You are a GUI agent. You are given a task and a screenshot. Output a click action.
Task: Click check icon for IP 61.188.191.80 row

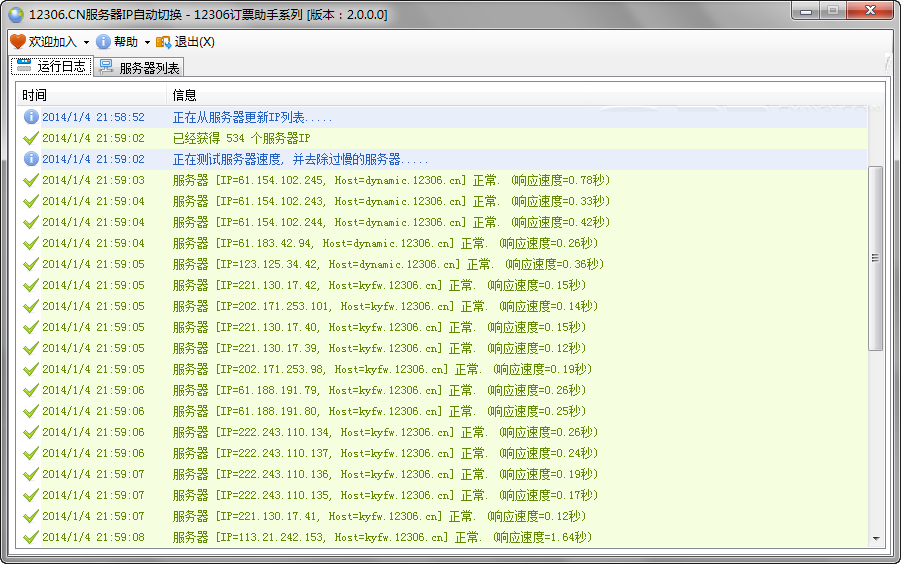point(31,411)
